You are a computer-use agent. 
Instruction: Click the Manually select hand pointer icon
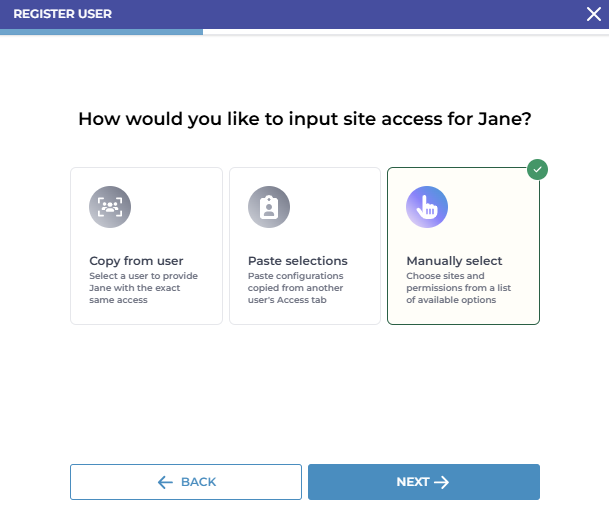click(x=426, y=207)
